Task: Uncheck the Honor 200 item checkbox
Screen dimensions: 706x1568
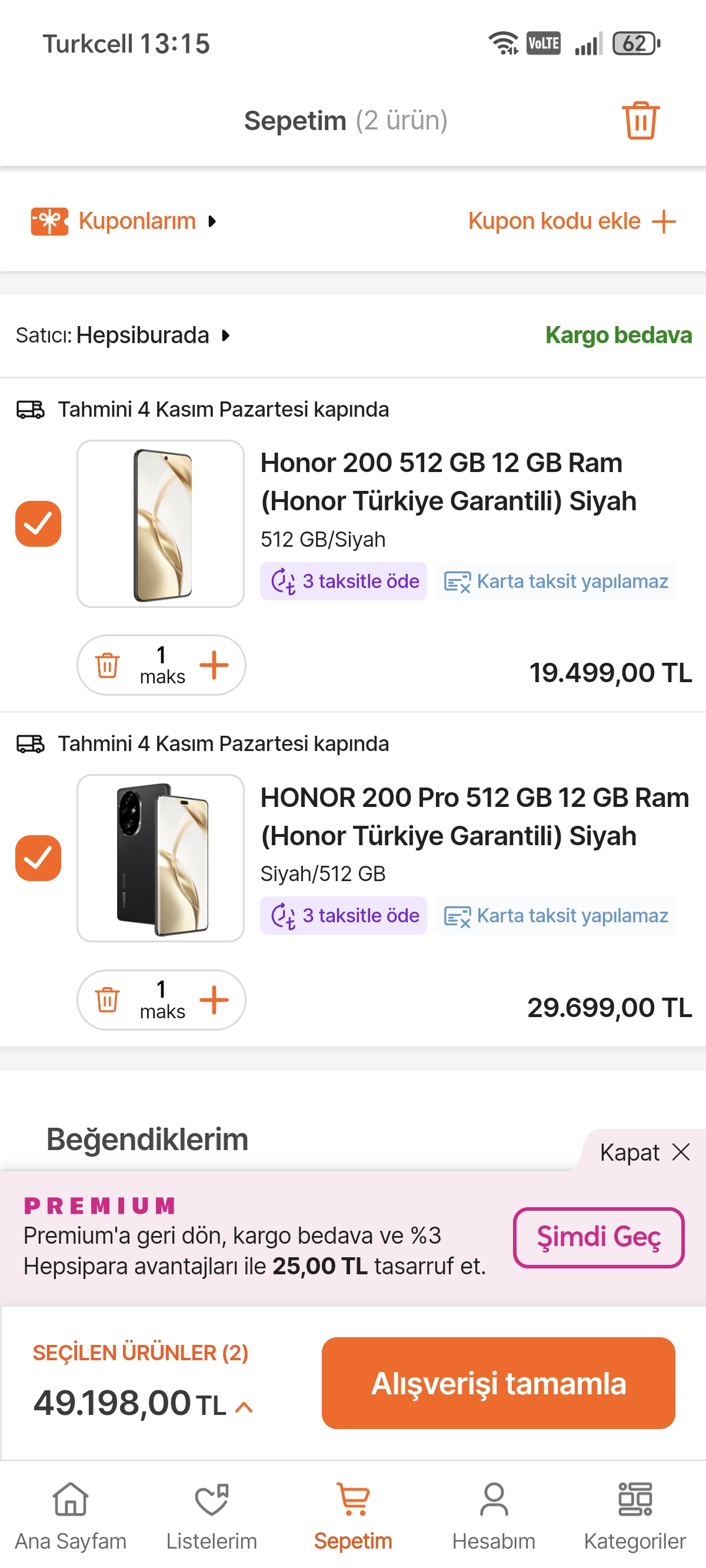Action: pyautogui.click(x=38, y=523)
